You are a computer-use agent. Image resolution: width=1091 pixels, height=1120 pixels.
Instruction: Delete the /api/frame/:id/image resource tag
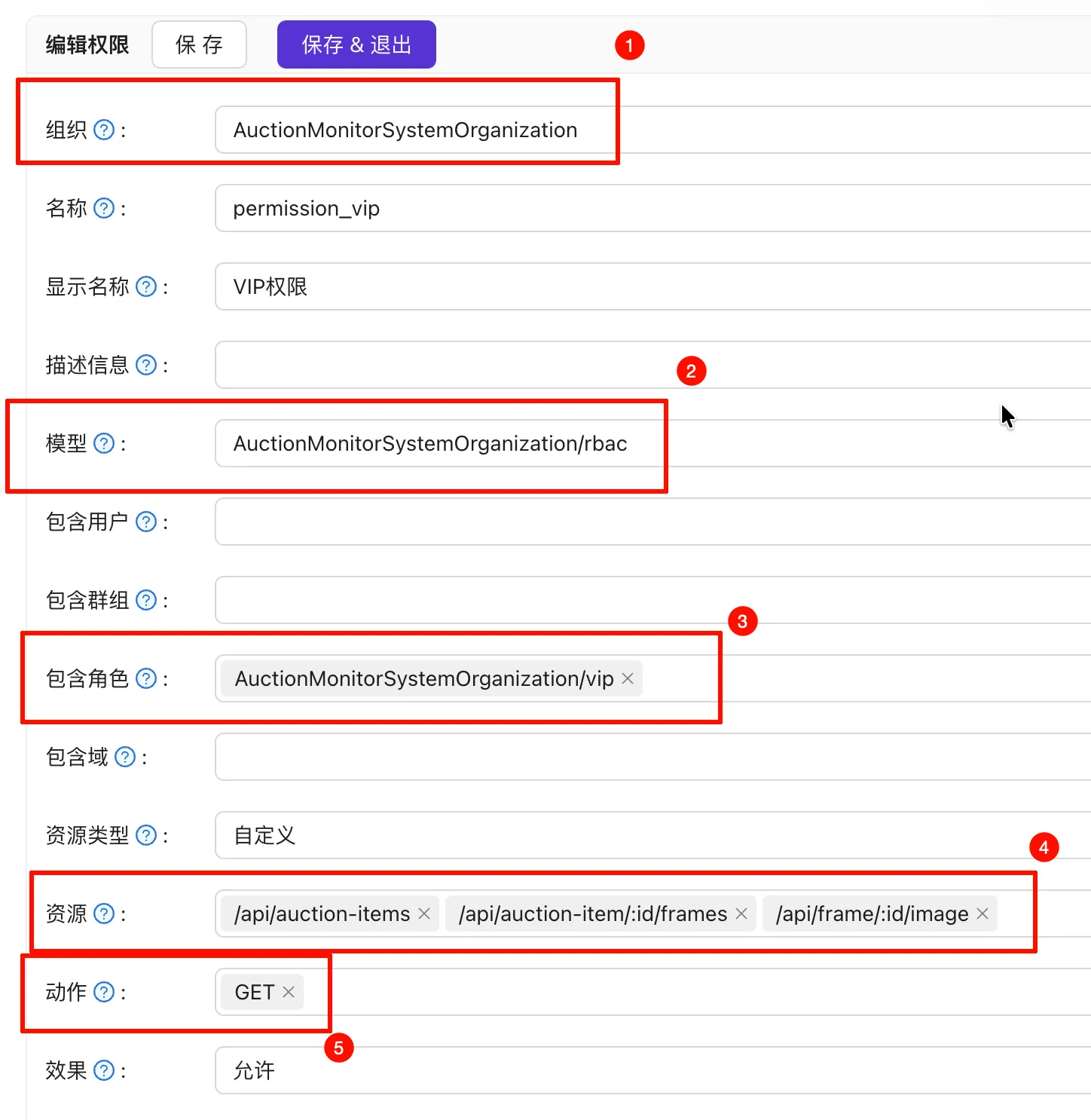[x=983, y=913]
